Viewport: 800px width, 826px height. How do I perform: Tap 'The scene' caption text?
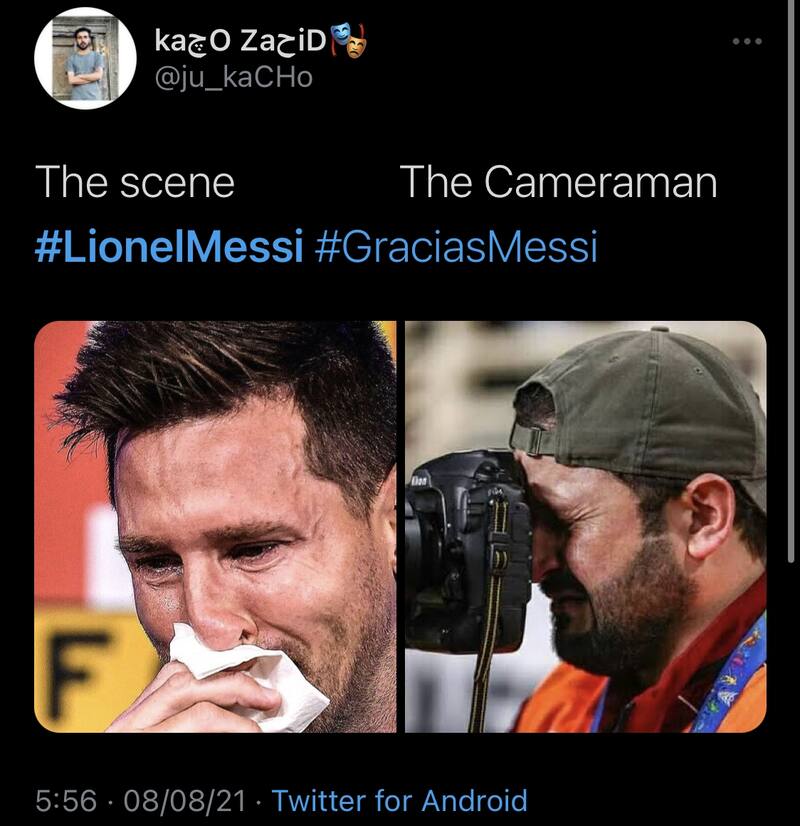click(135, 183)
